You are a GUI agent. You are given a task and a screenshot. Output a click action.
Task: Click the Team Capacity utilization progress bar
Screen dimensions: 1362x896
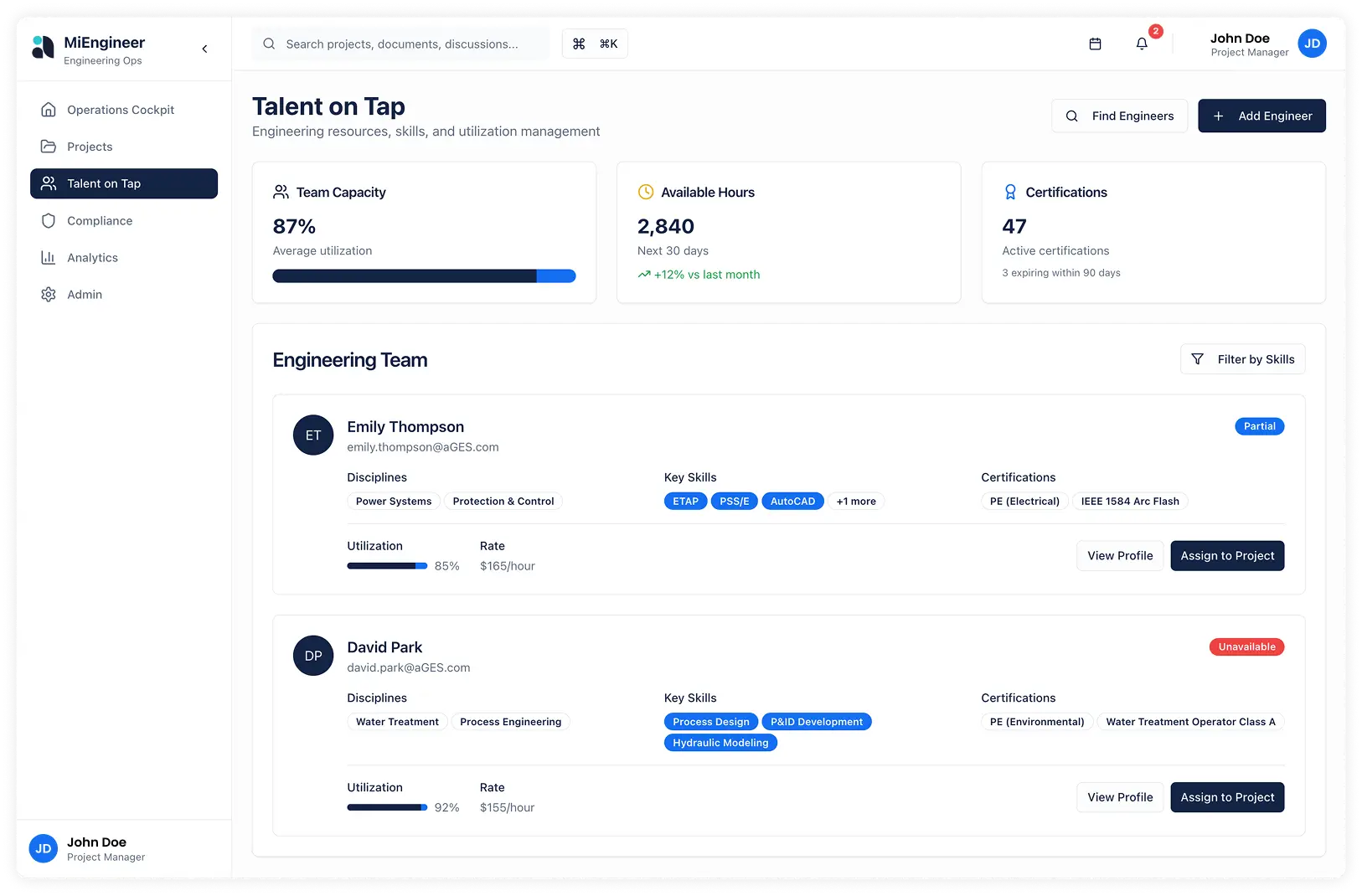pyautogui.click(x=424, y=276)
